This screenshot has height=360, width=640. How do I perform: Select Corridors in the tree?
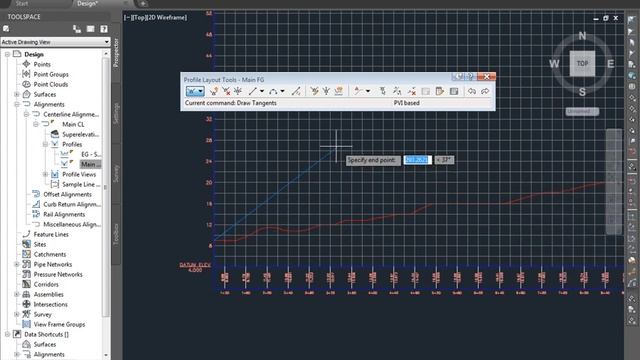[46, 284]
